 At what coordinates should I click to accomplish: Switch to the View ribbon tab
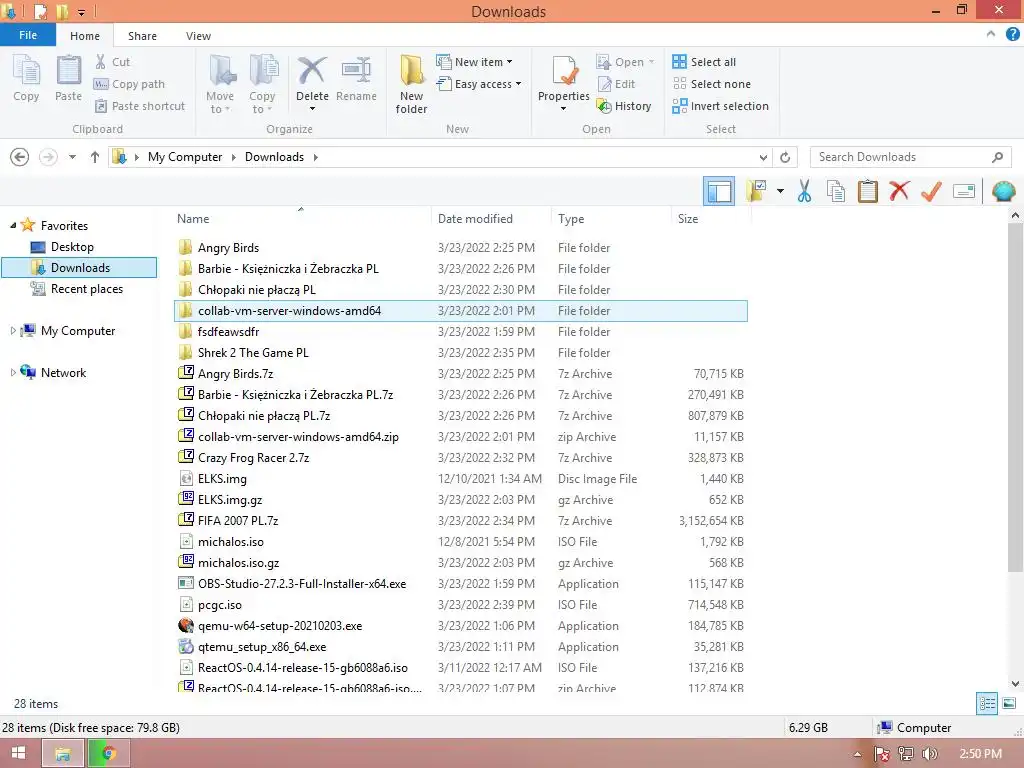[198, 36]
